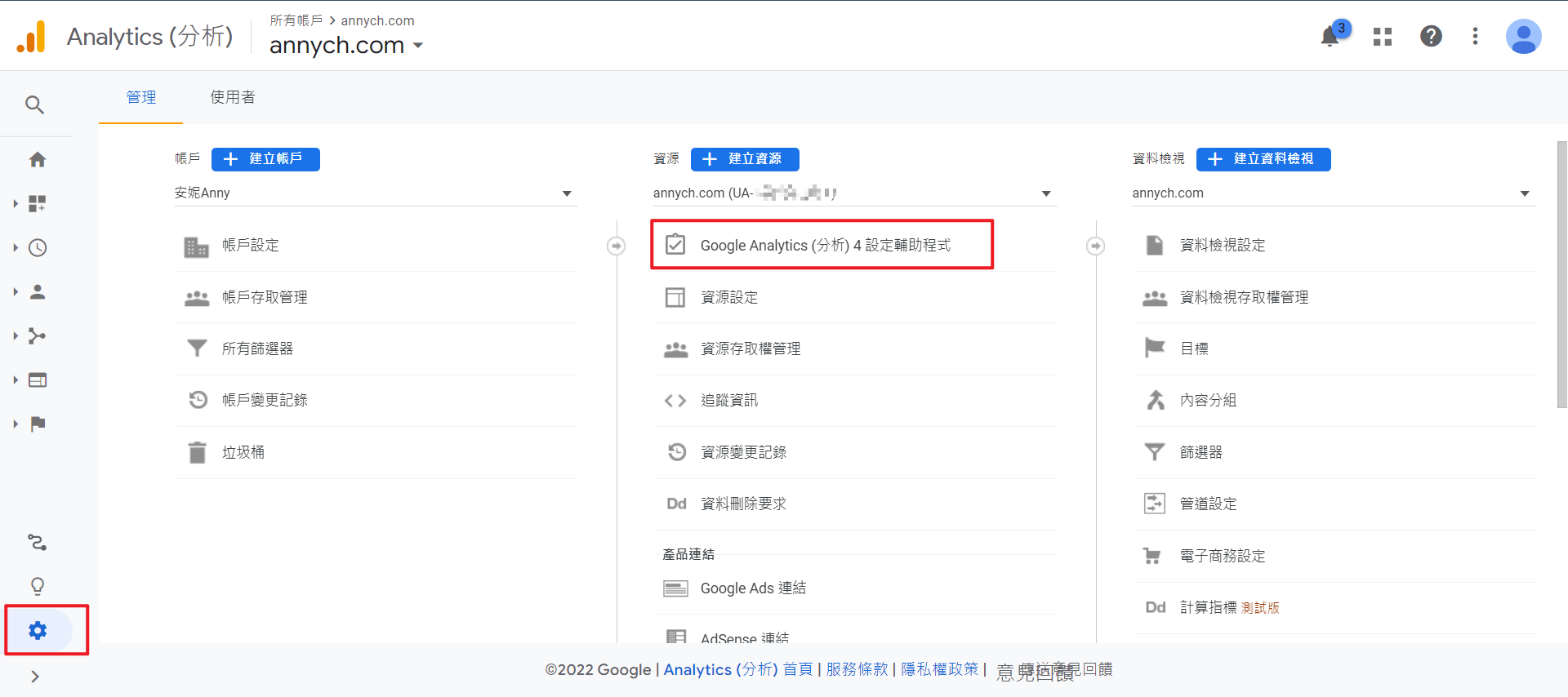
Task: Open the 服務條款 footer link
Action: click(x=857, y=669)
